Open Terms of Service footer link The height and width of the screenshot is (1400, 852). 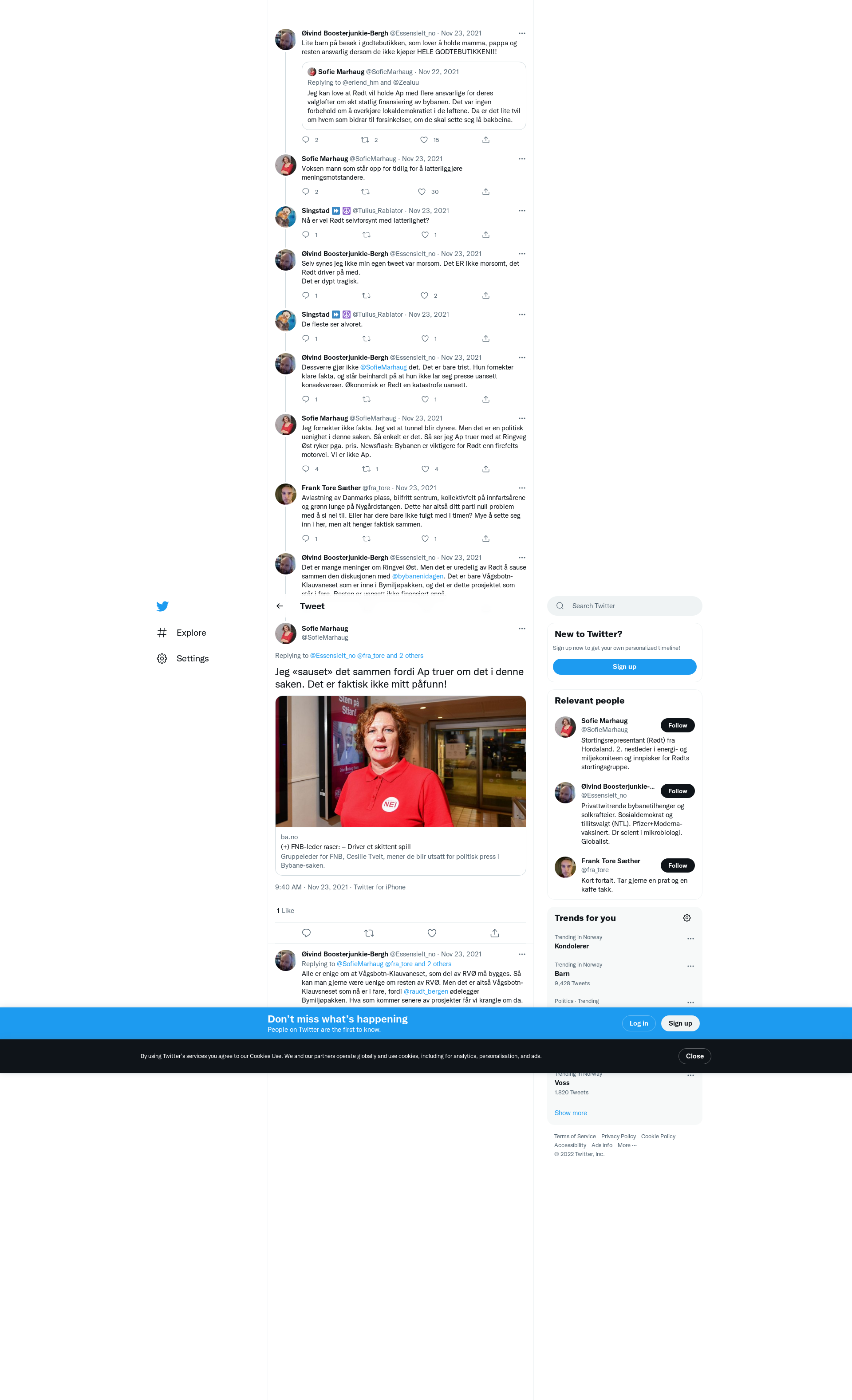point(575,1137)
